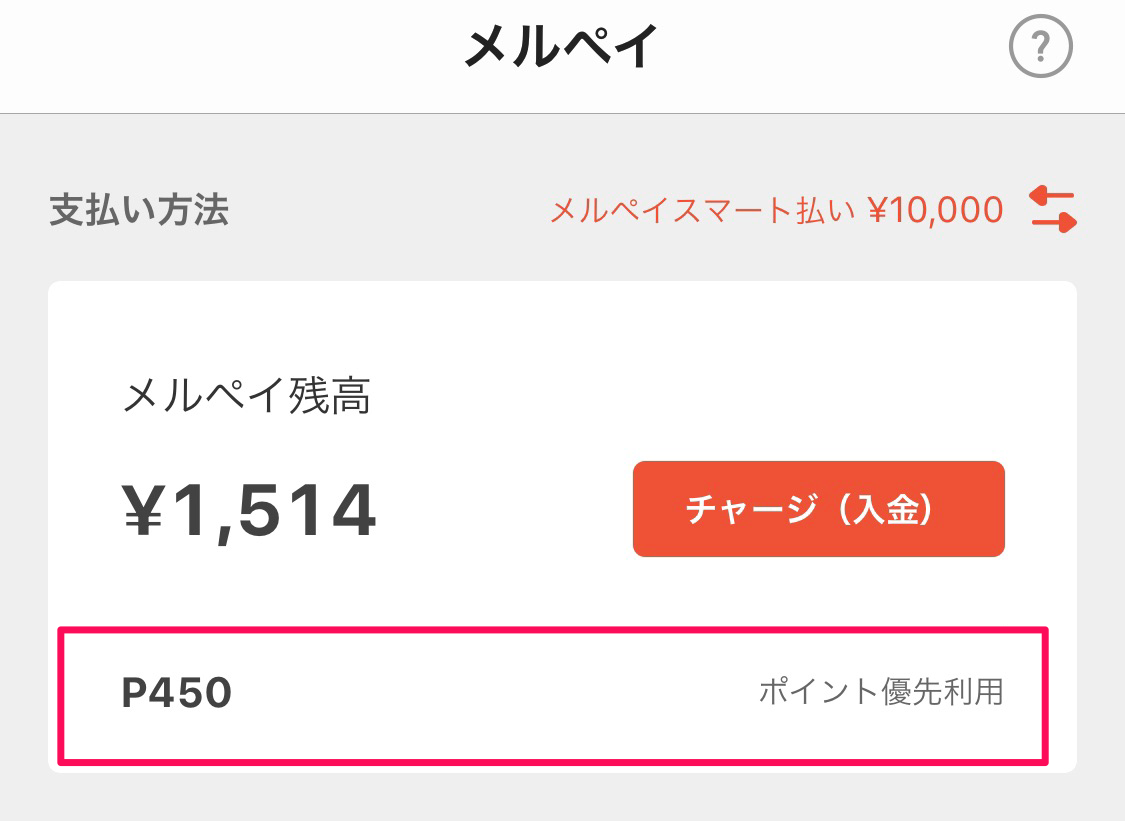Tap the メルペイ page title
The image size is (1125, 821).
[x=562, y=46]
